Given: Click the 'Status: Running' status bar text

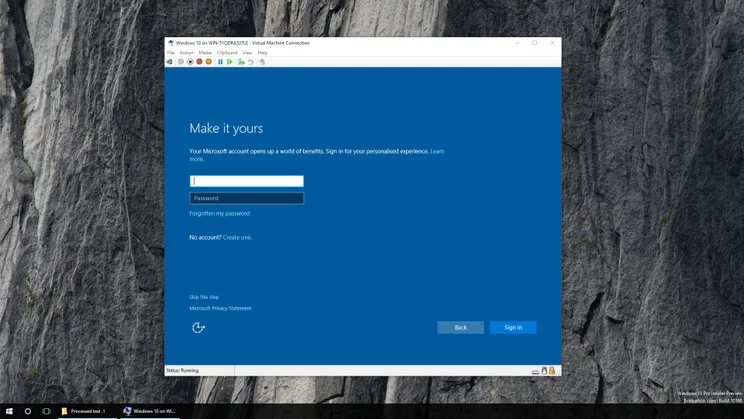Looking at the screenshot, I should coord(183,371).
